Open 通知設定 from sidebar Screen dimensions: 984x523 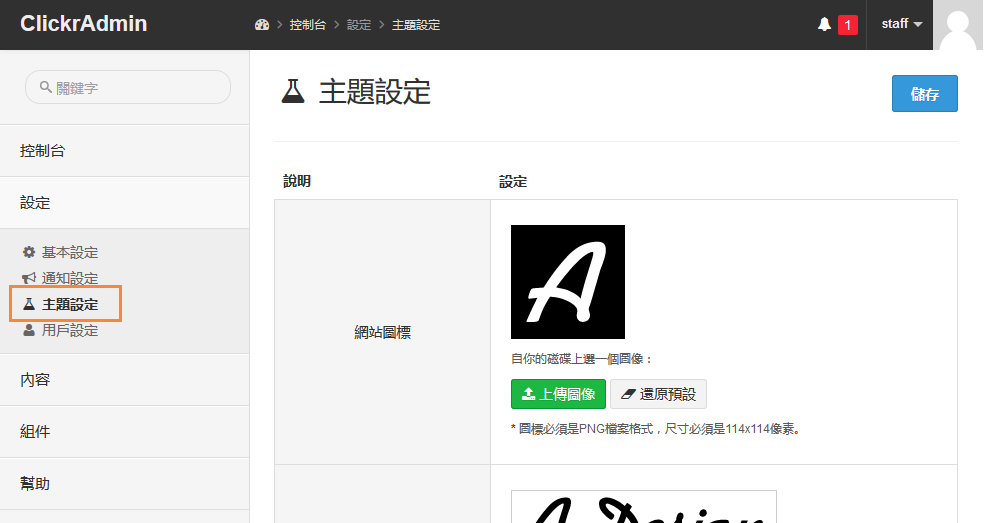click(70, 278)
